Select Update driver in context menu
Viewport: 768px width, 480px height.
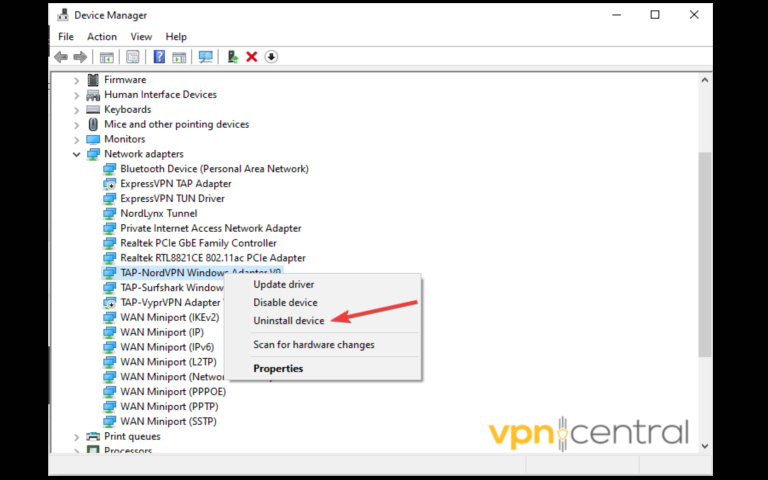285,285
